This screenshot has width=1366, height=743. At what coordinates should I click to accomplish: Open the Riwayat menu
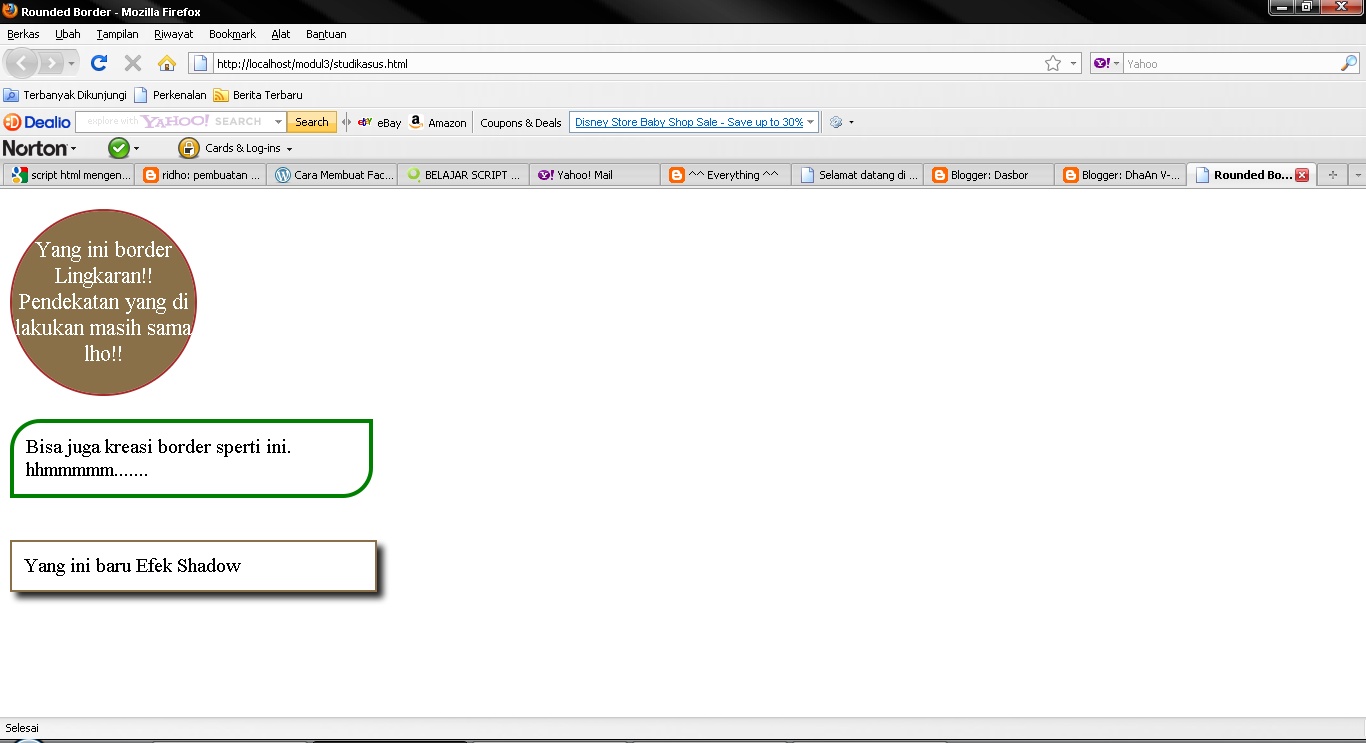click(x=173, y=34)
